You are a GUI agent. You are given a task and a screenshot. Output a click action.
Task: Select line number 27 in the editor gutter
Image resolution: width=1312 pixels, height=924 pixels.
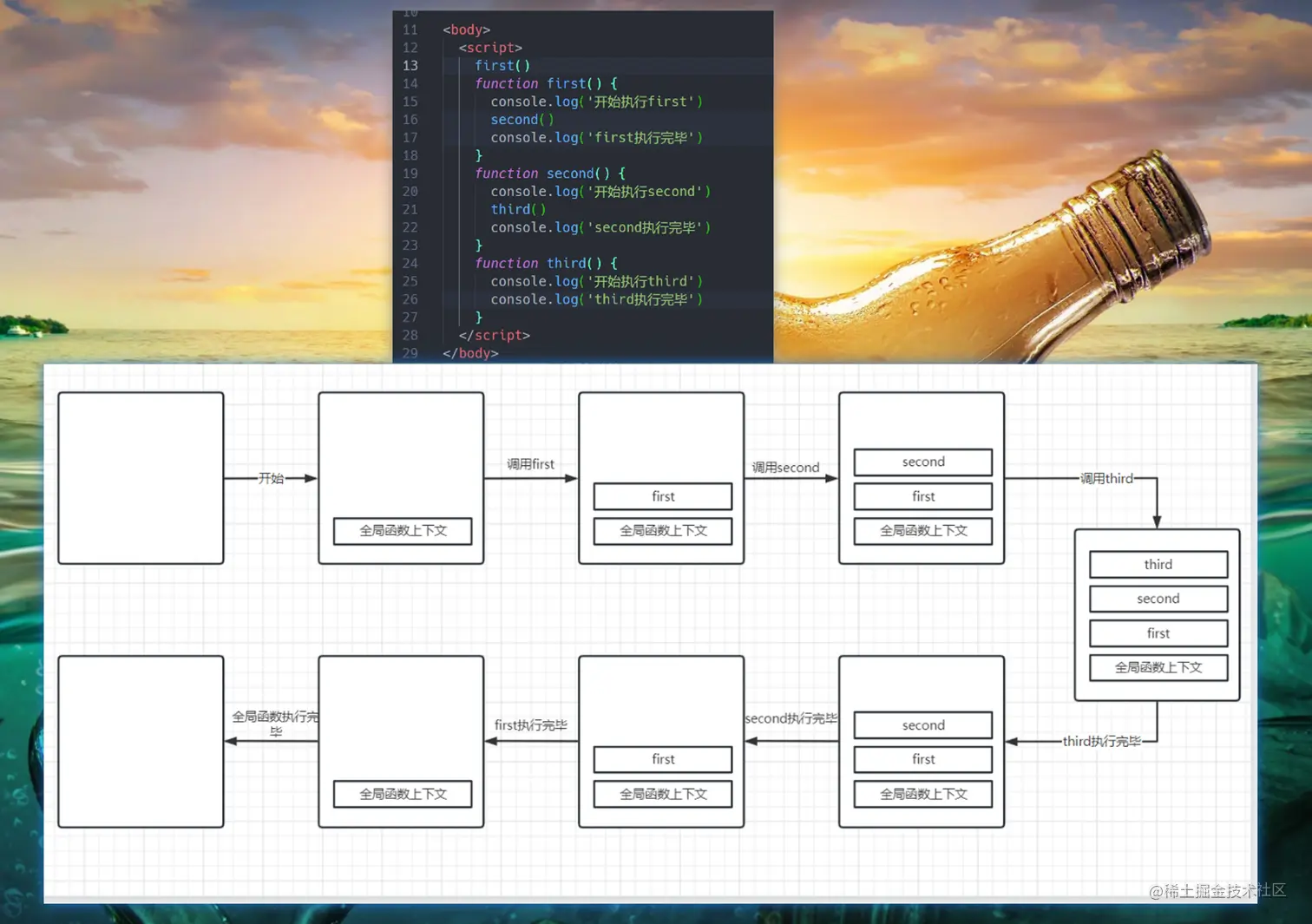(410, 318)
